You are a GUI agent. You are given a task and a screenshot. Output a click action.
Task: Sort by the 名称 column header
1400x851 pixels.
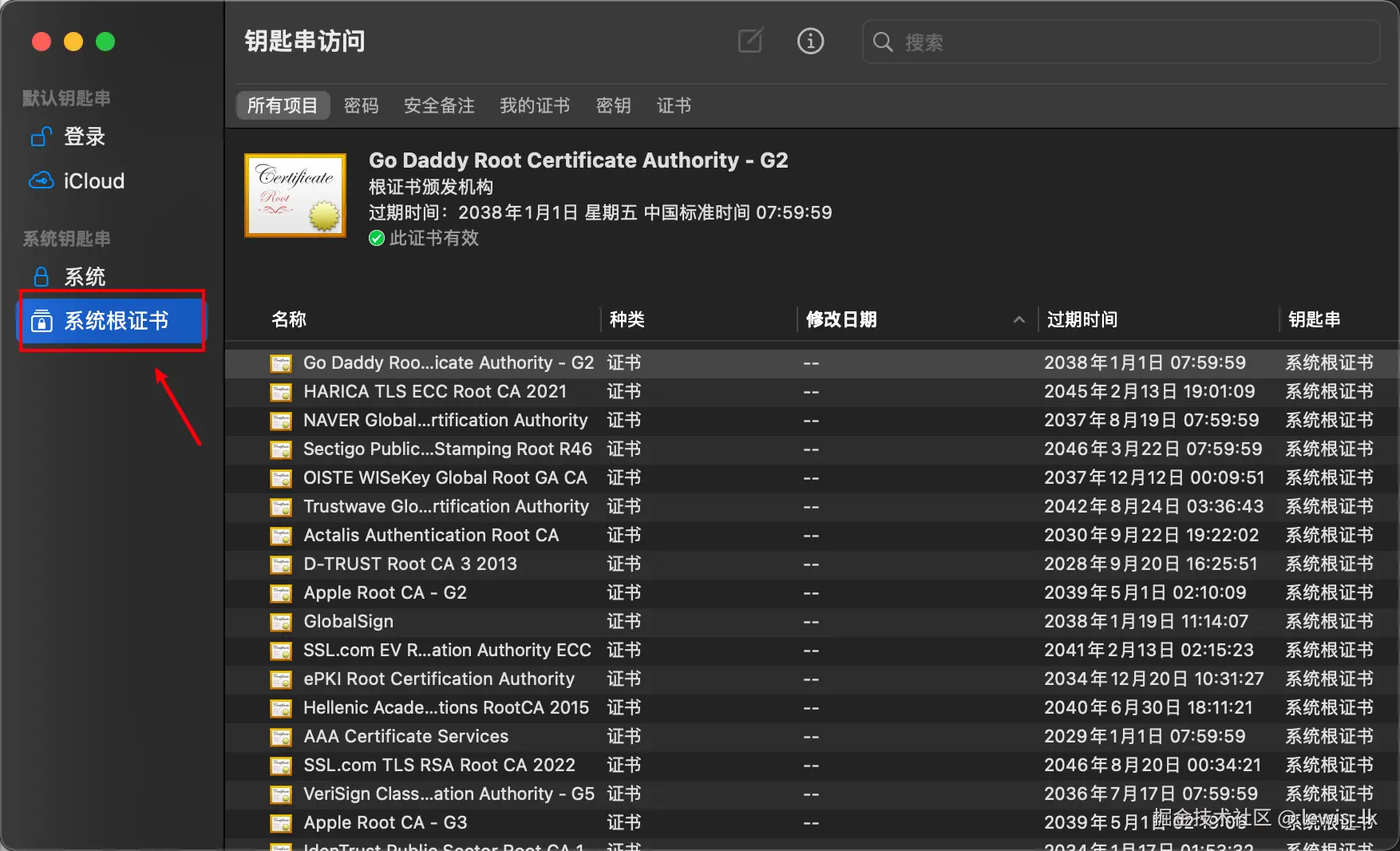[x=289, y=319]
